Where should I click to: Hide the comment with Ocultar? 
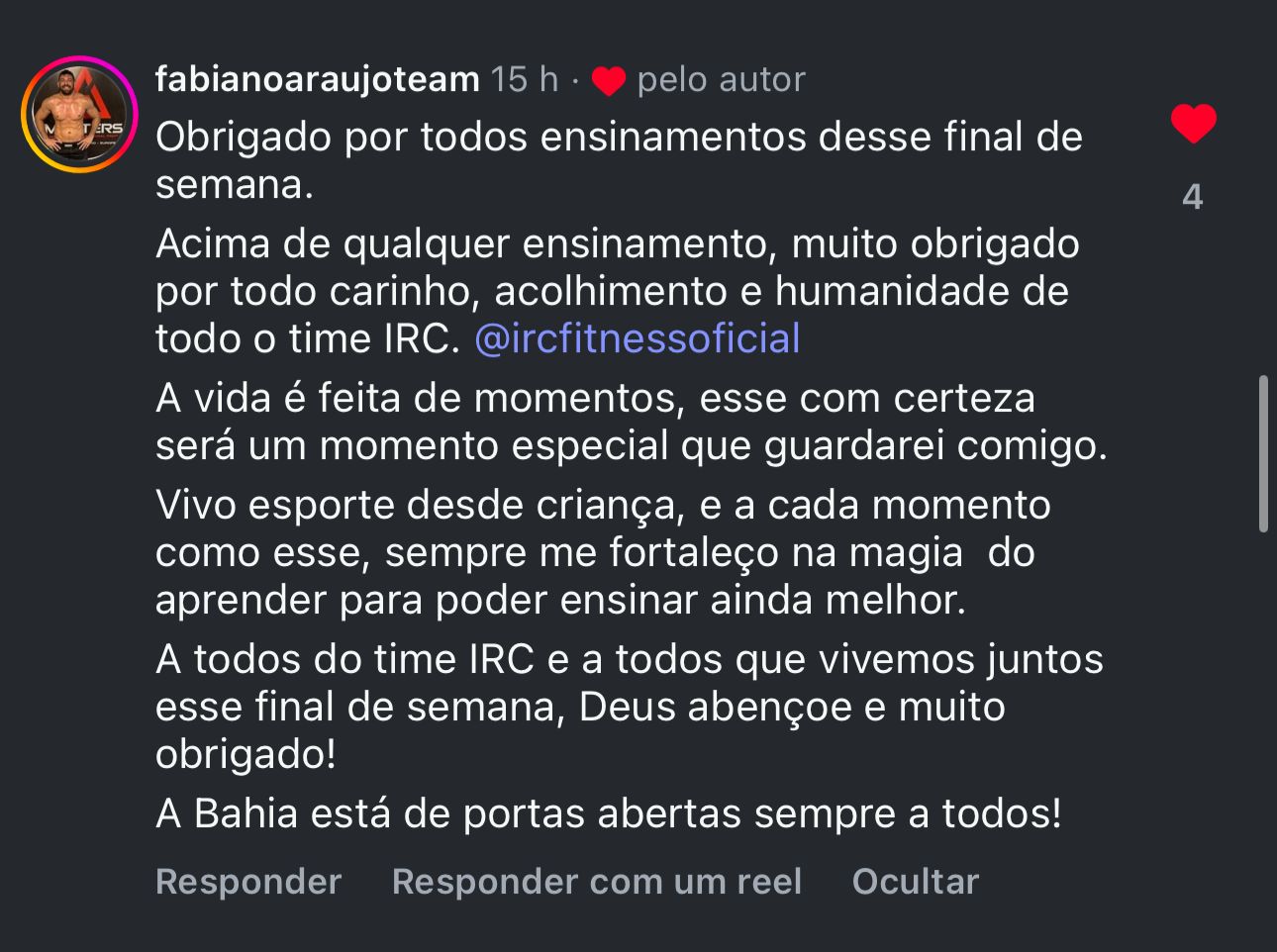(915, 881)
